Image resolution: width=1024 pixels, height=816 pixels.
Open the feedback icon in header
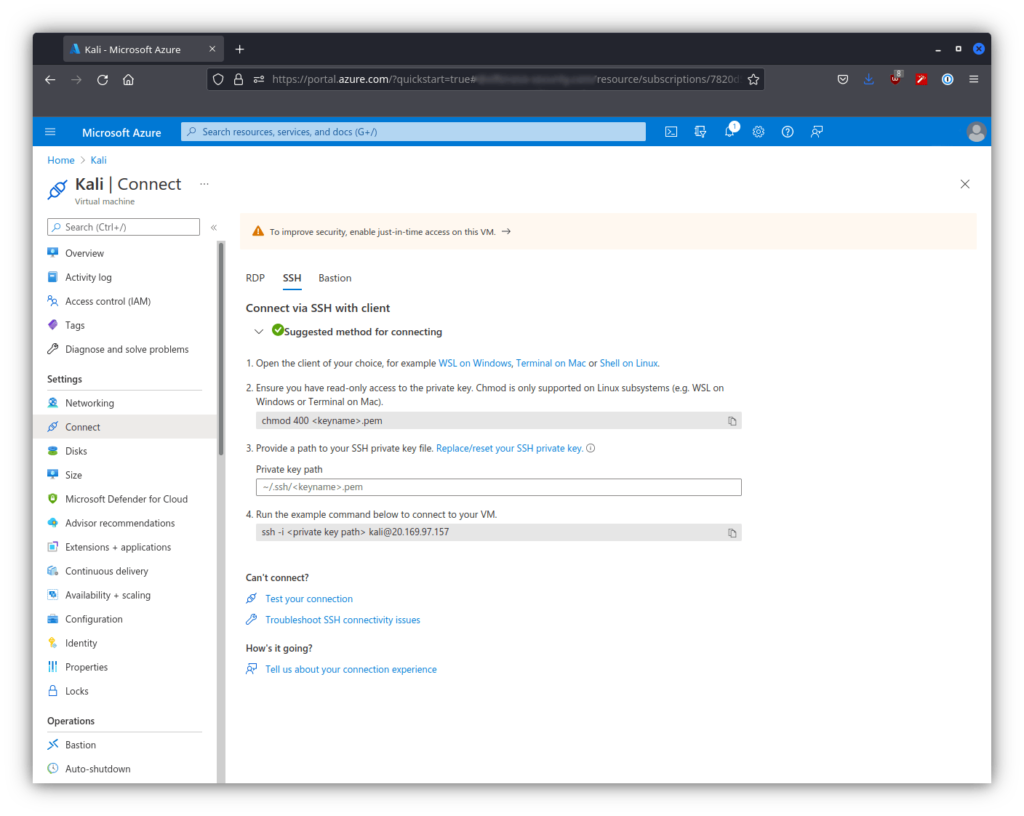[x=817, y=132]
